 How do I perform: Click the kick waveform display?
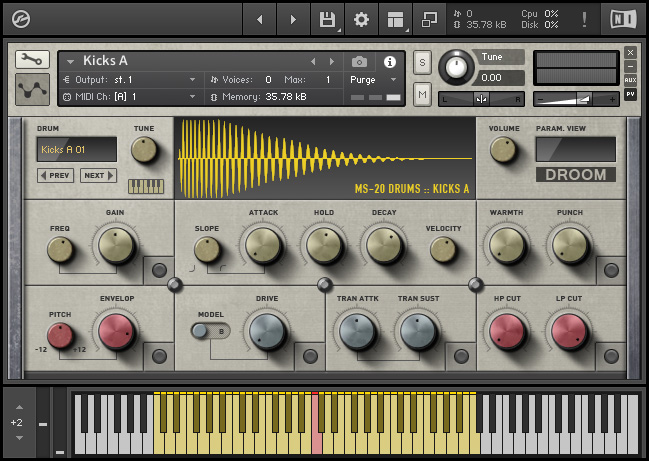point(325,158)
